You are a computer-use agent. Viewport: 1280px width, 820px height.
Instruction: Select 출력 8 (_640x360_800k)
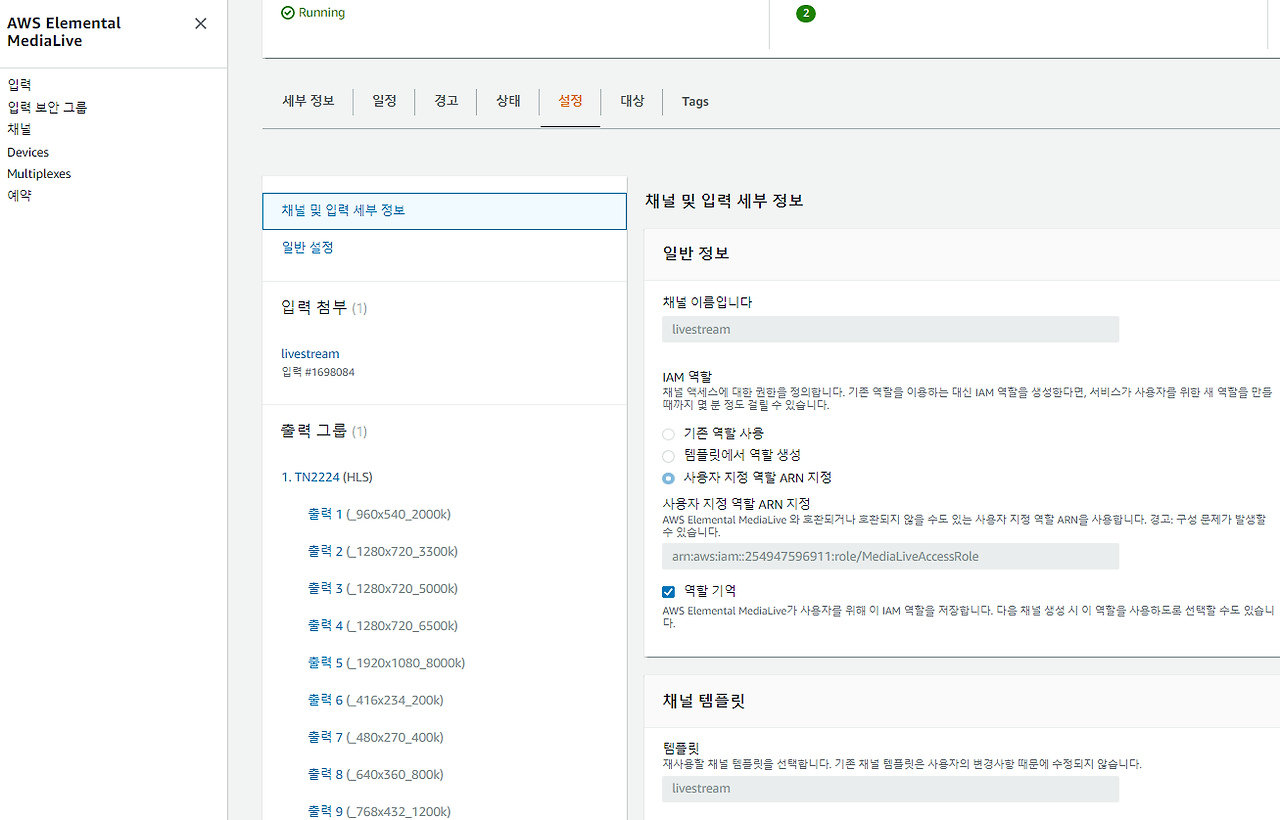376,774
